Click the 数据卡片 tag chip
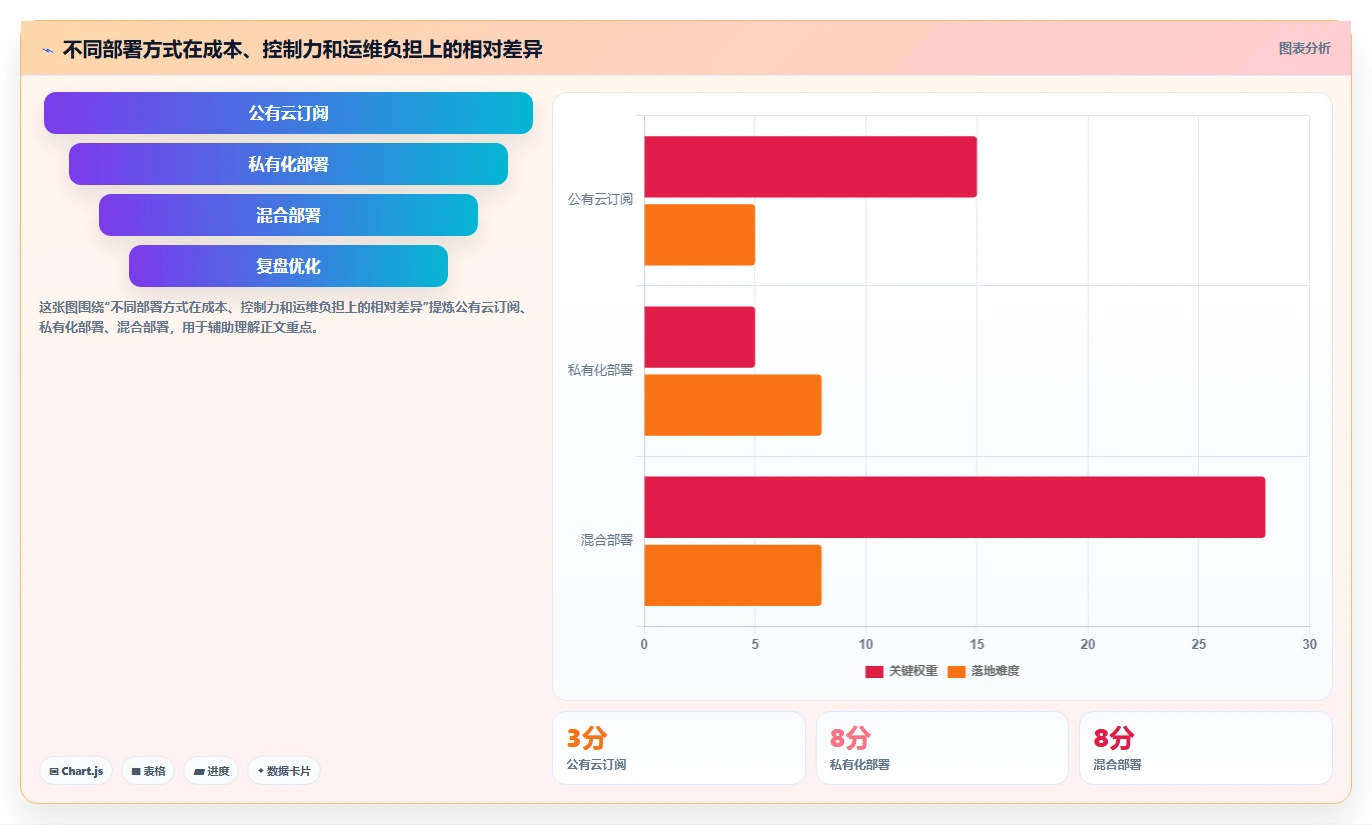 click(284, 771)
